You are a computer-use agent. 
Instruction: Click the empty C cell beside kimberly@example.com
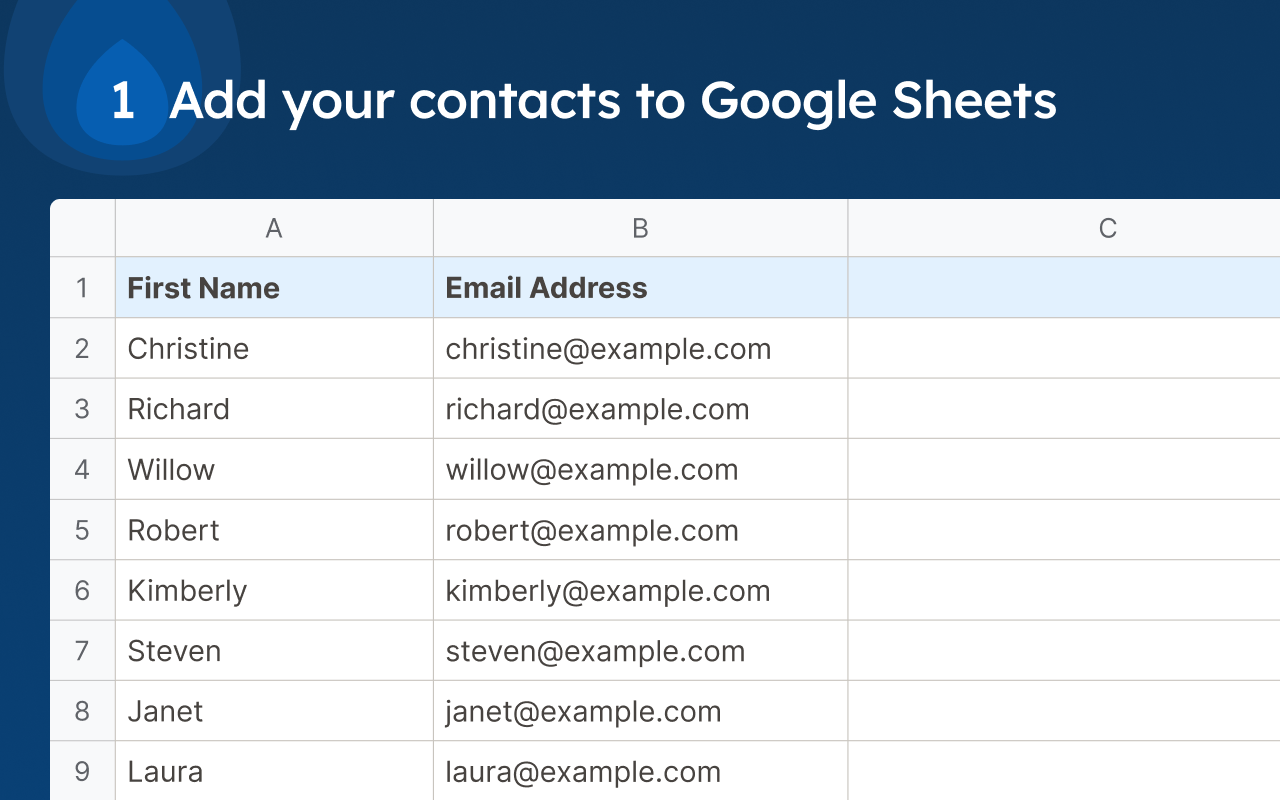(1064, 590)
